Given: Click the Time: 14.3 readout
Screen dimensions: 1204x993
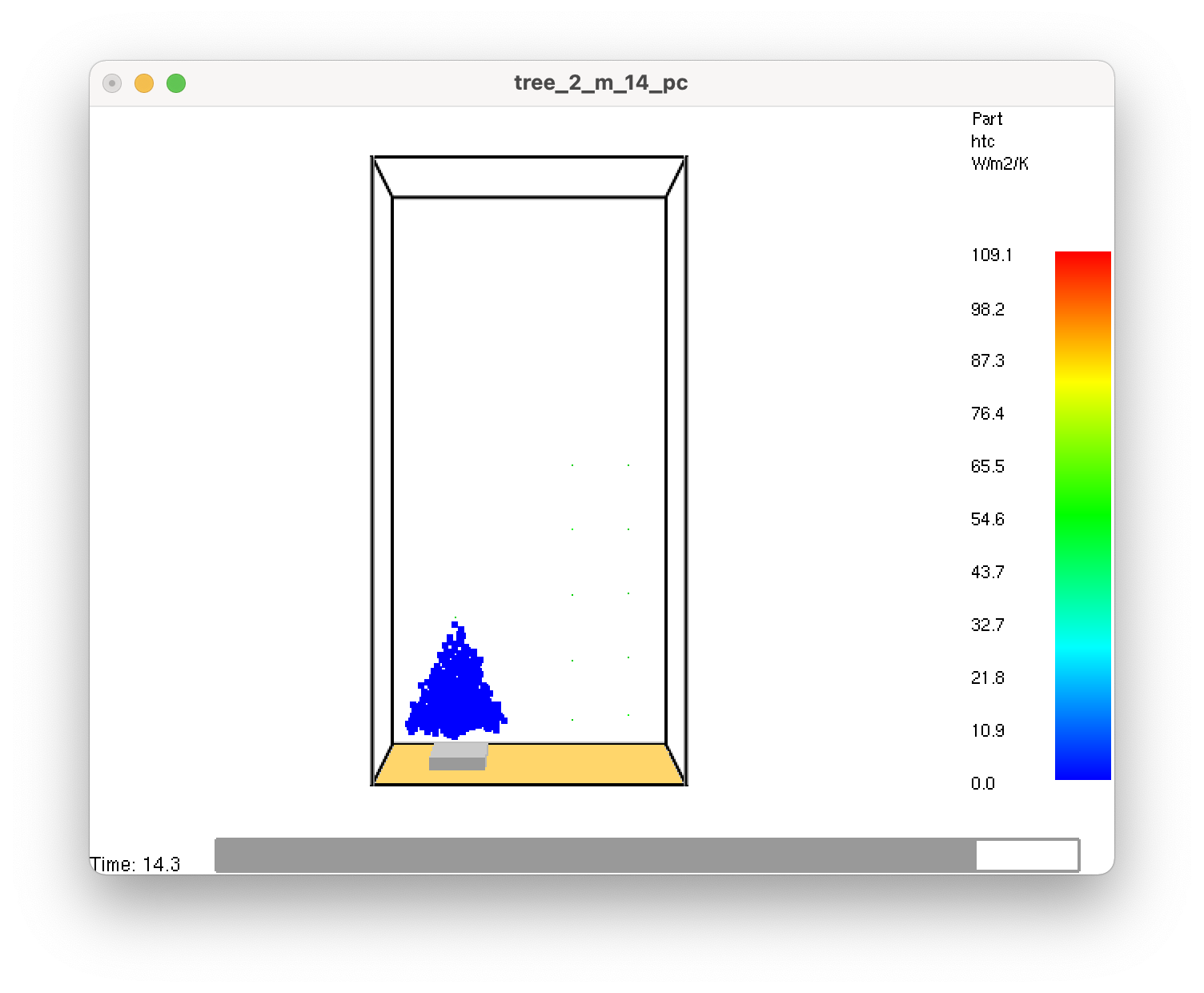Looking at the screenshot, I should [x=135, y=865].
